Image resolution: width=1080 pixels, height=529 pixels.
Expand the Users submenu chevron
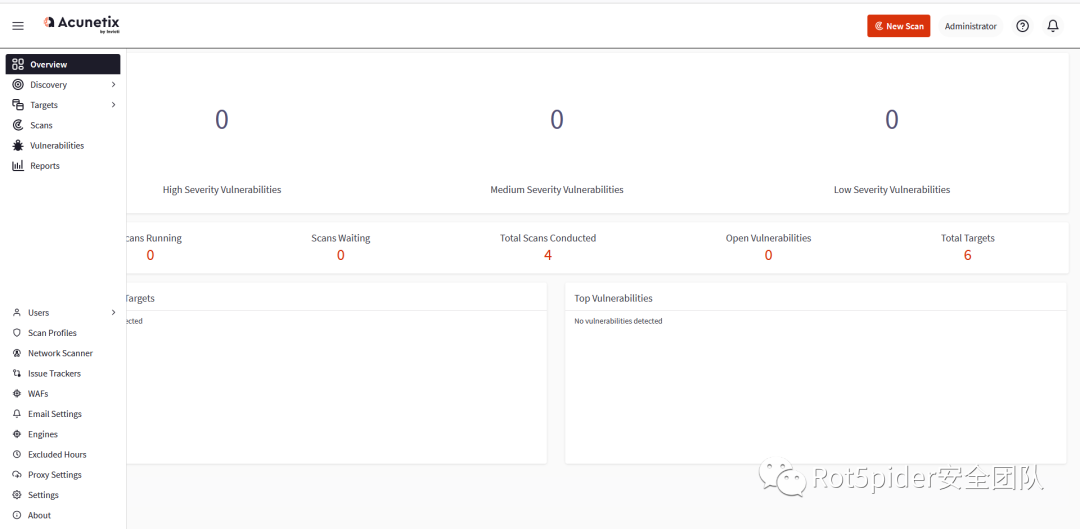[x=113, y=313]
